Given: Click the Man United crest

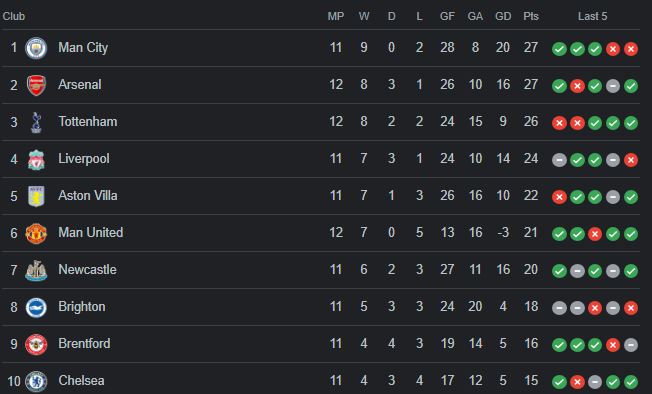Looking at the screenshot, I should [x=36, y=233].
